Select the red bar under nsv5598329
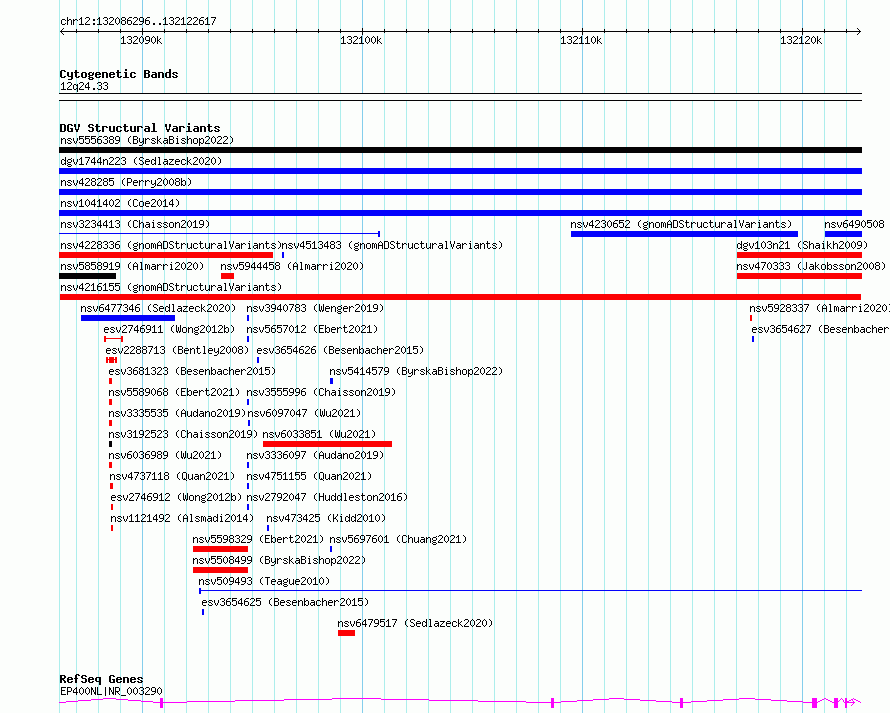The width and height of the screenshot is (890, 713). [x=220, y=549]
